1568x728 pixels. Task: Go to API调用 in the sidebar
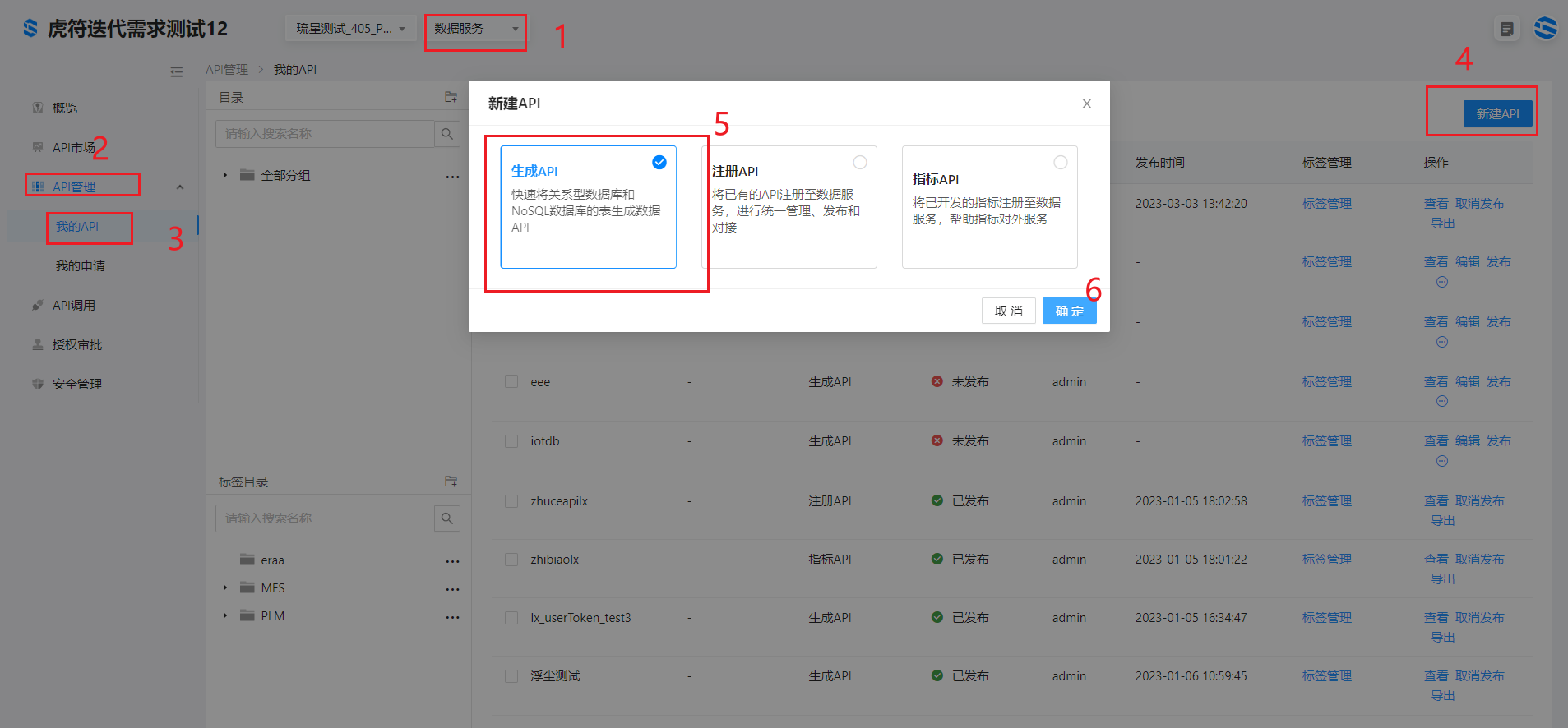[74, 306]
